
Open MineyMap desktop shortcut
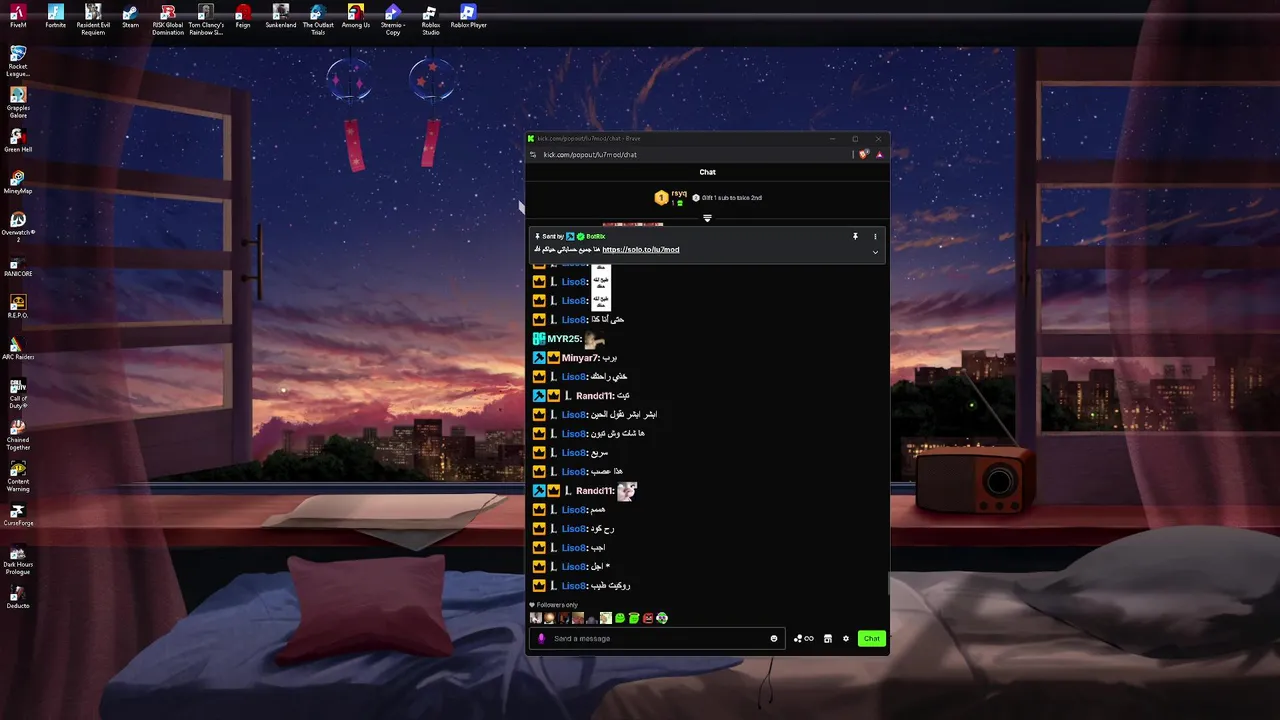click(x=18, y=182)
